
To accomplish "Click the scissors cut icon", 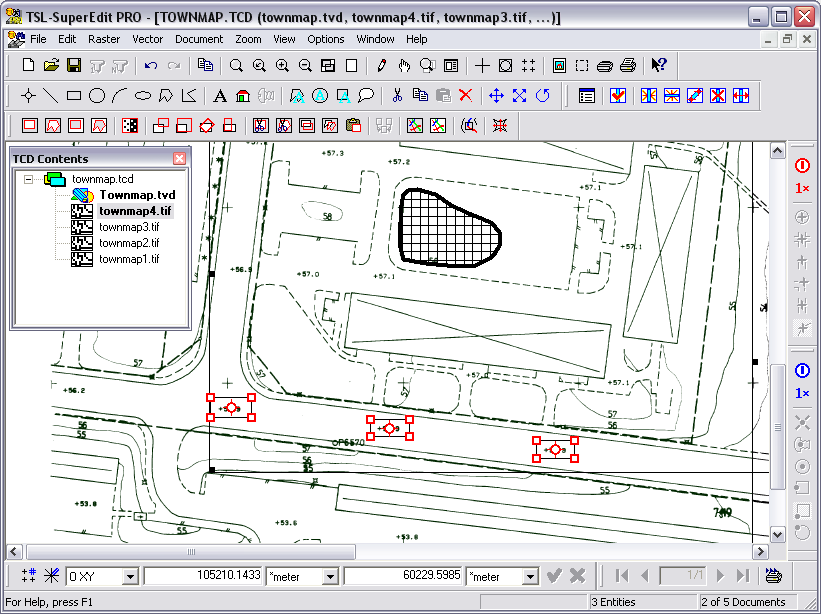I will (x=397, y=96).
